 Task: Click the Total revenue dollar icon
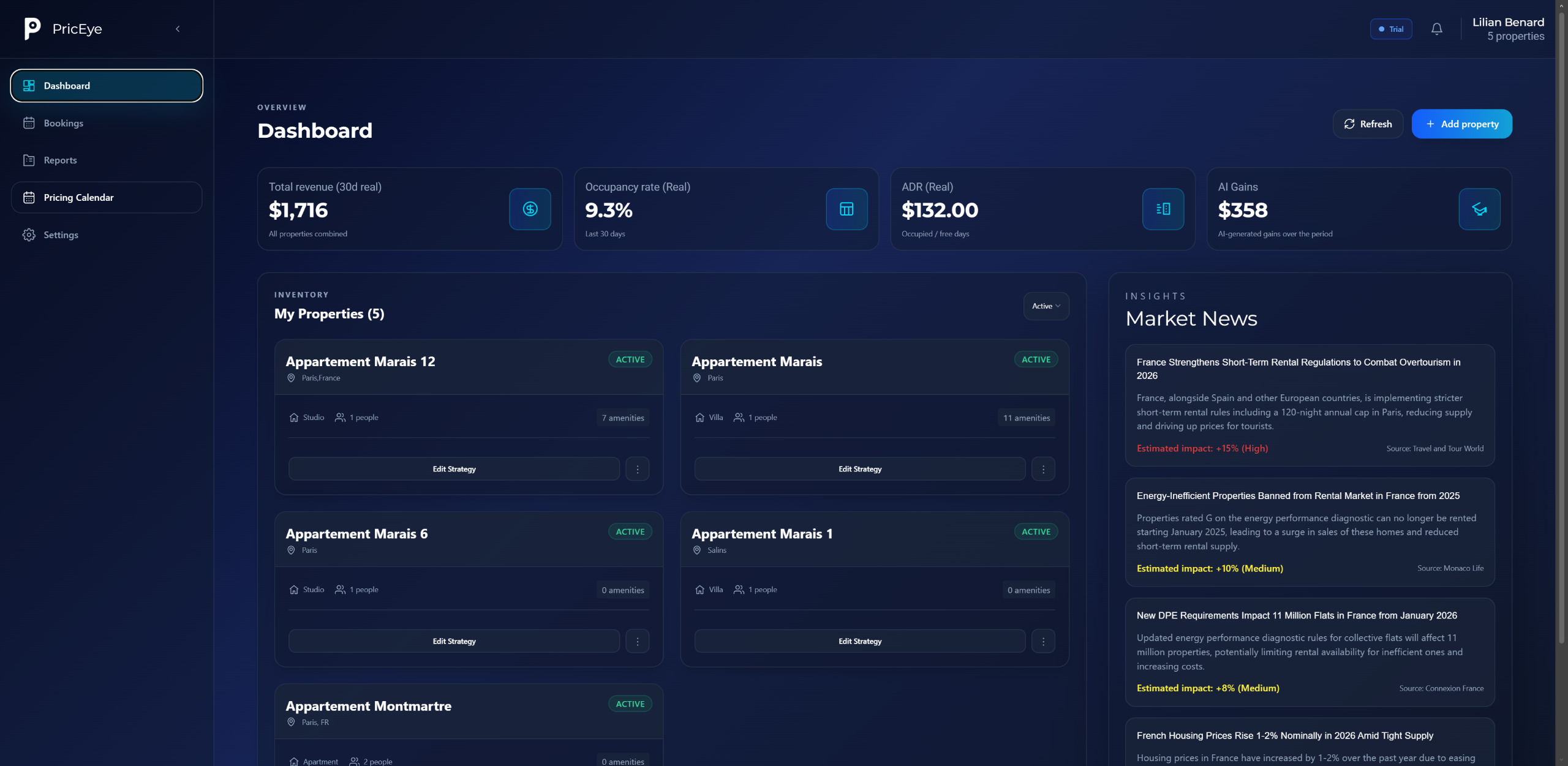point(530,209)
